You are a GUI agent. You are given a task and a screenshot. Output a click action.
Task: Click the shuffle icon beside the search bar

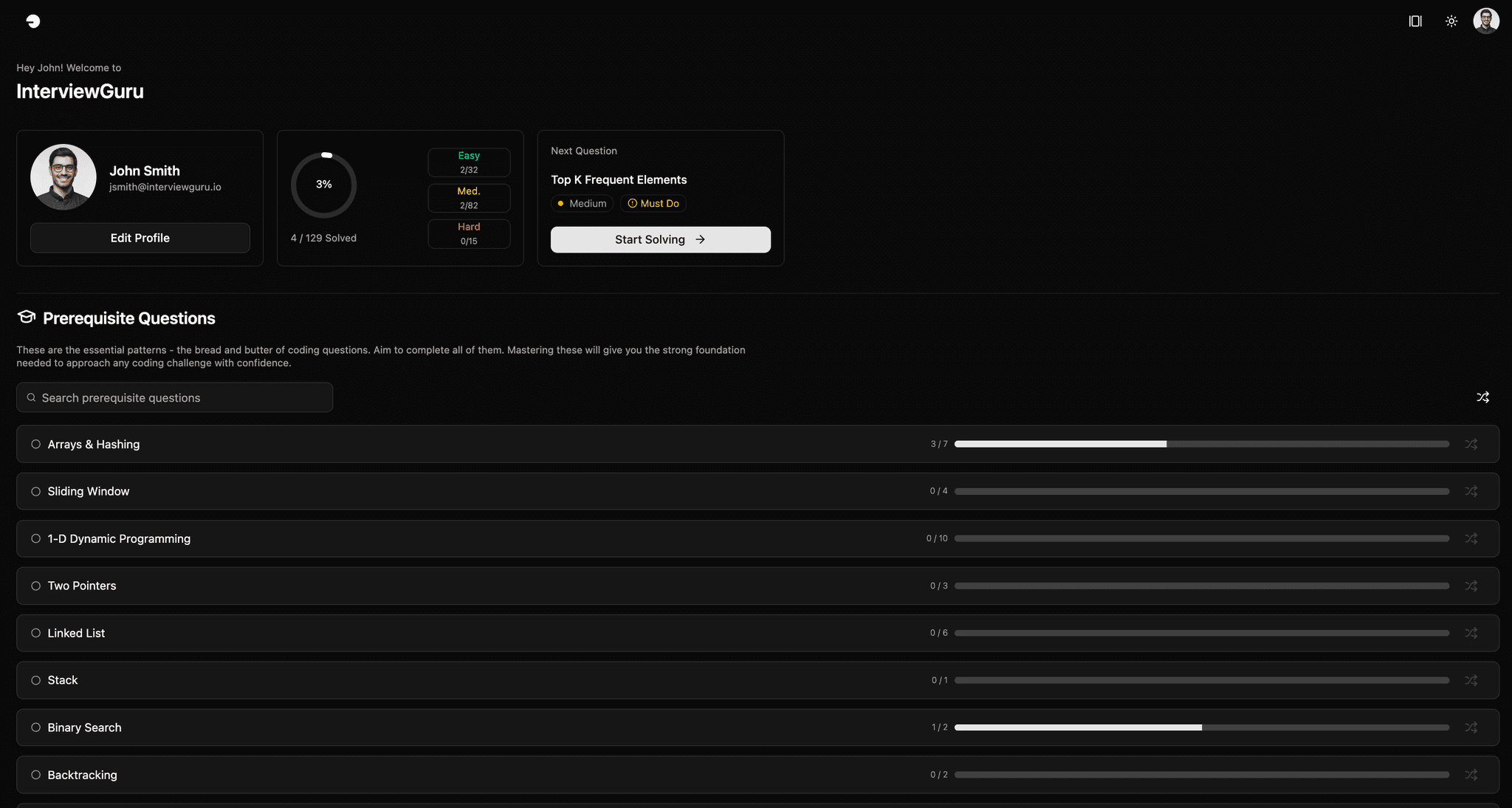[x=1484, y=397]
